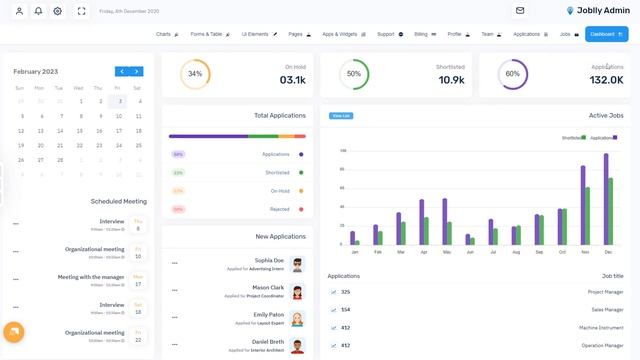Go to next calendar month
Screen dimensions: 640x360
(x=136, y=71)
